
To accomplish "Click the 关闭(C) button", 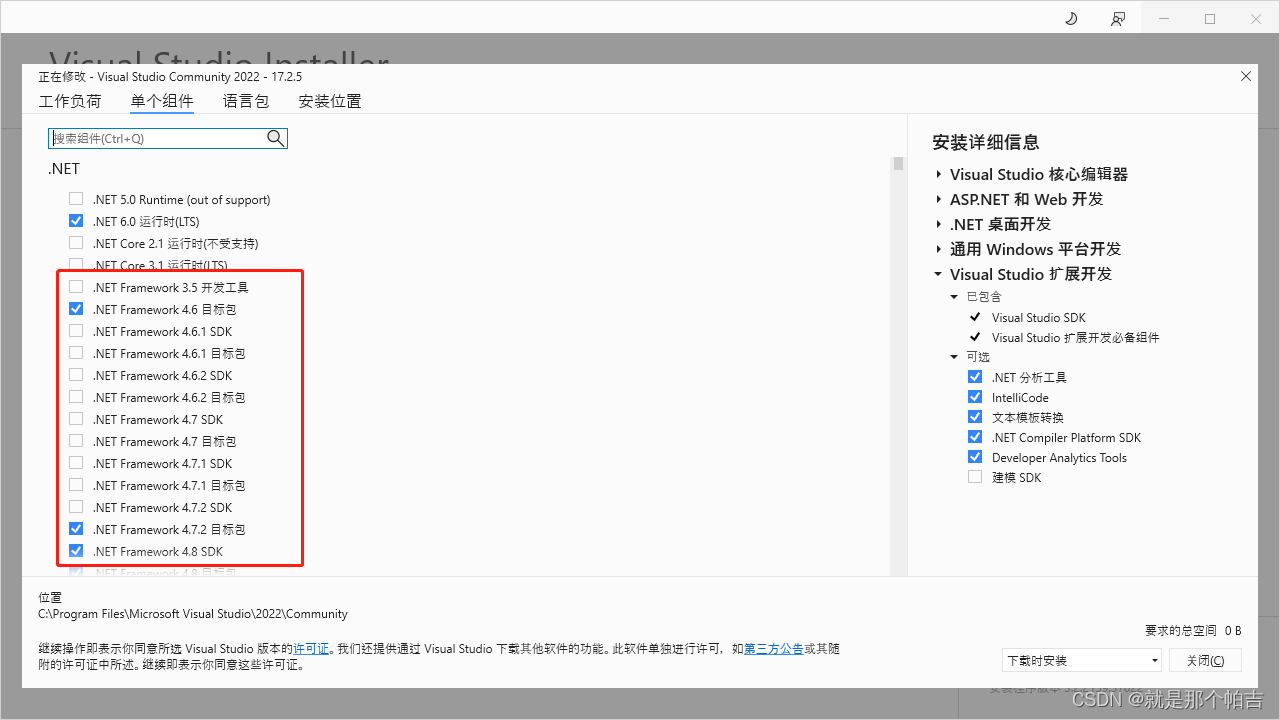I will (1205, 660).
